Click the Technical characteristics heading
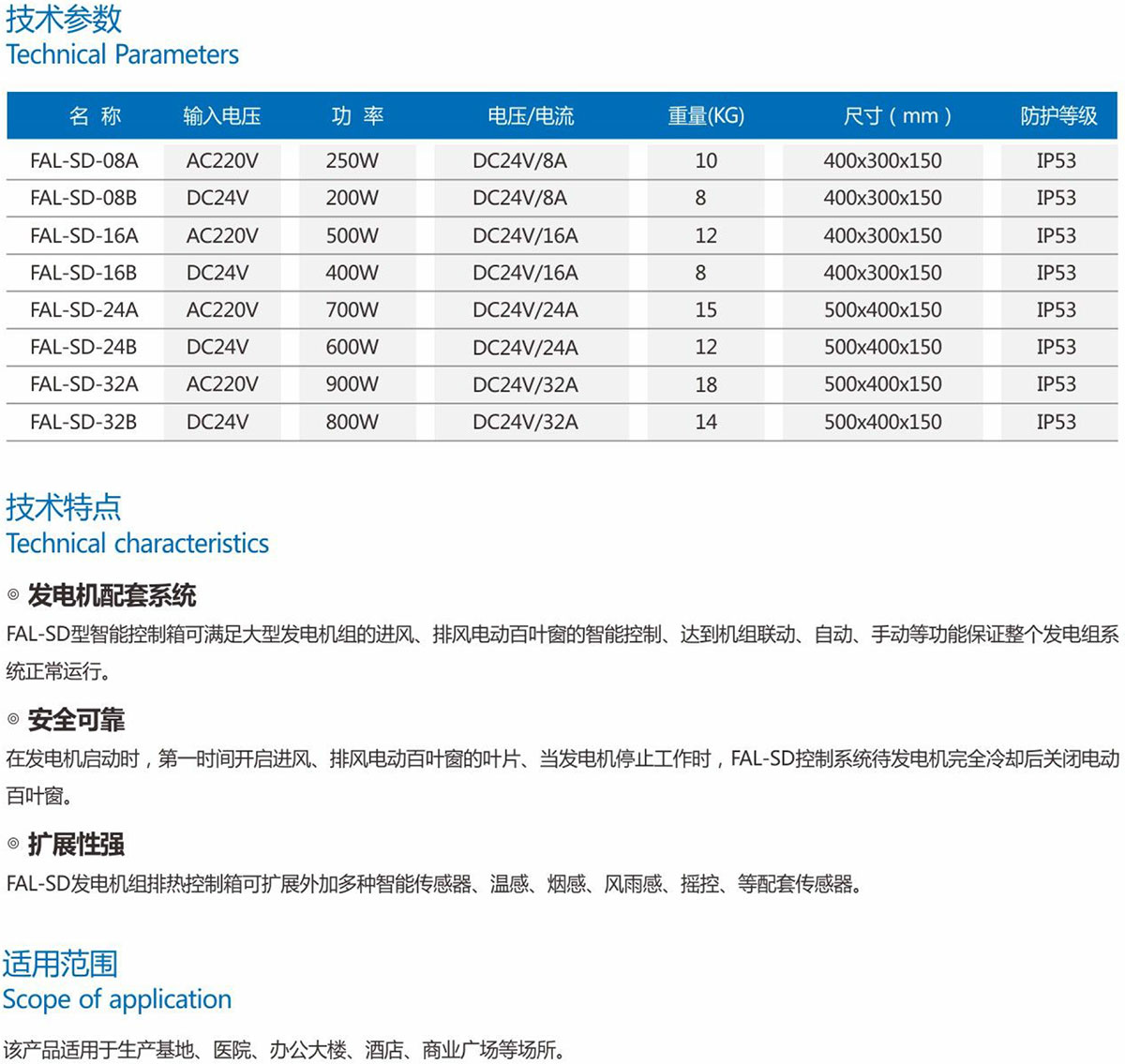Screen dimensions: 1125x1064 pos(137,543)
